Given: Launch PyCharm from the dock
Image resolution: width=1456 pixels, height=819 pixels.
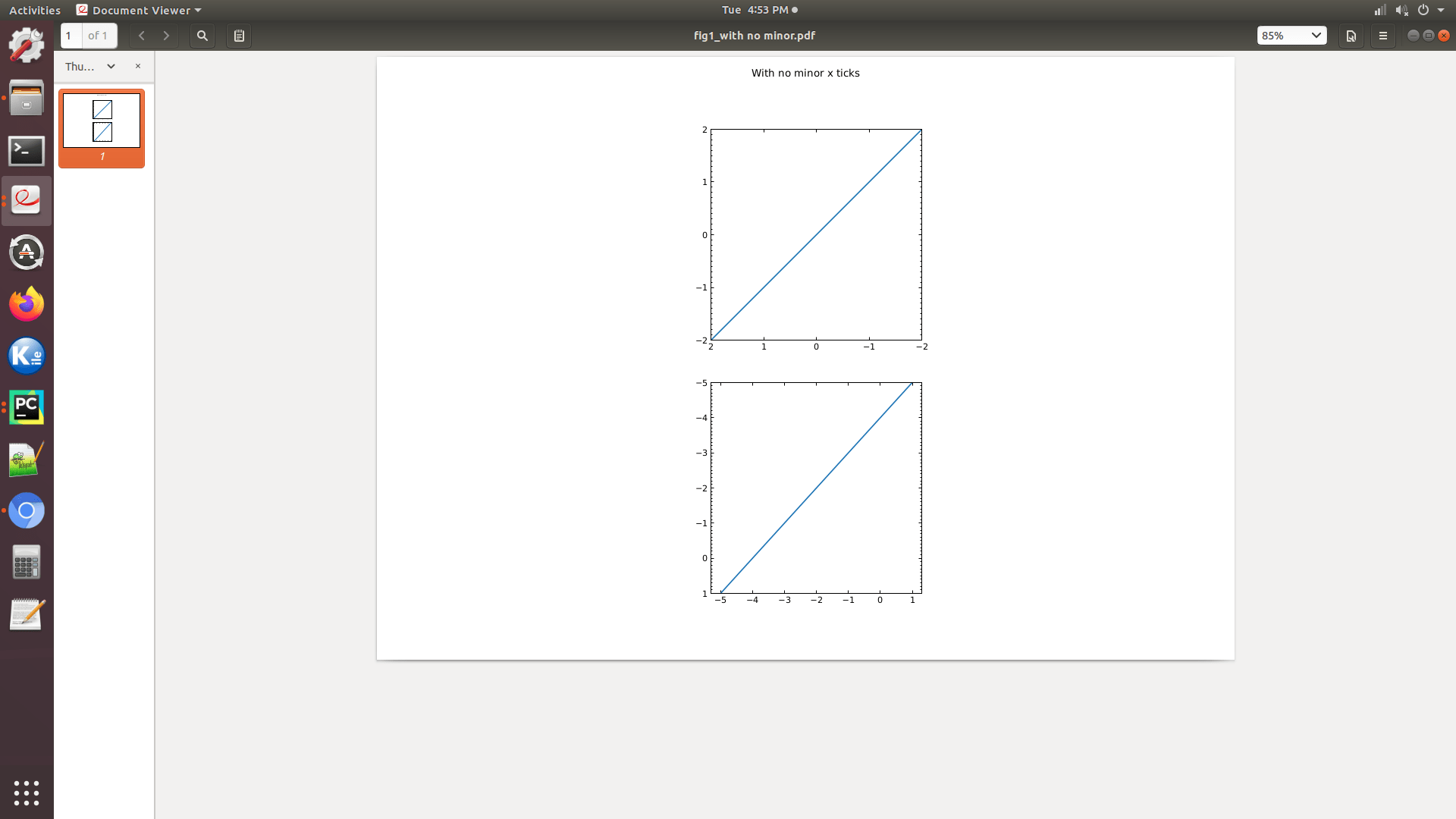Looking at the screenshot, I should tap(27, 407).
